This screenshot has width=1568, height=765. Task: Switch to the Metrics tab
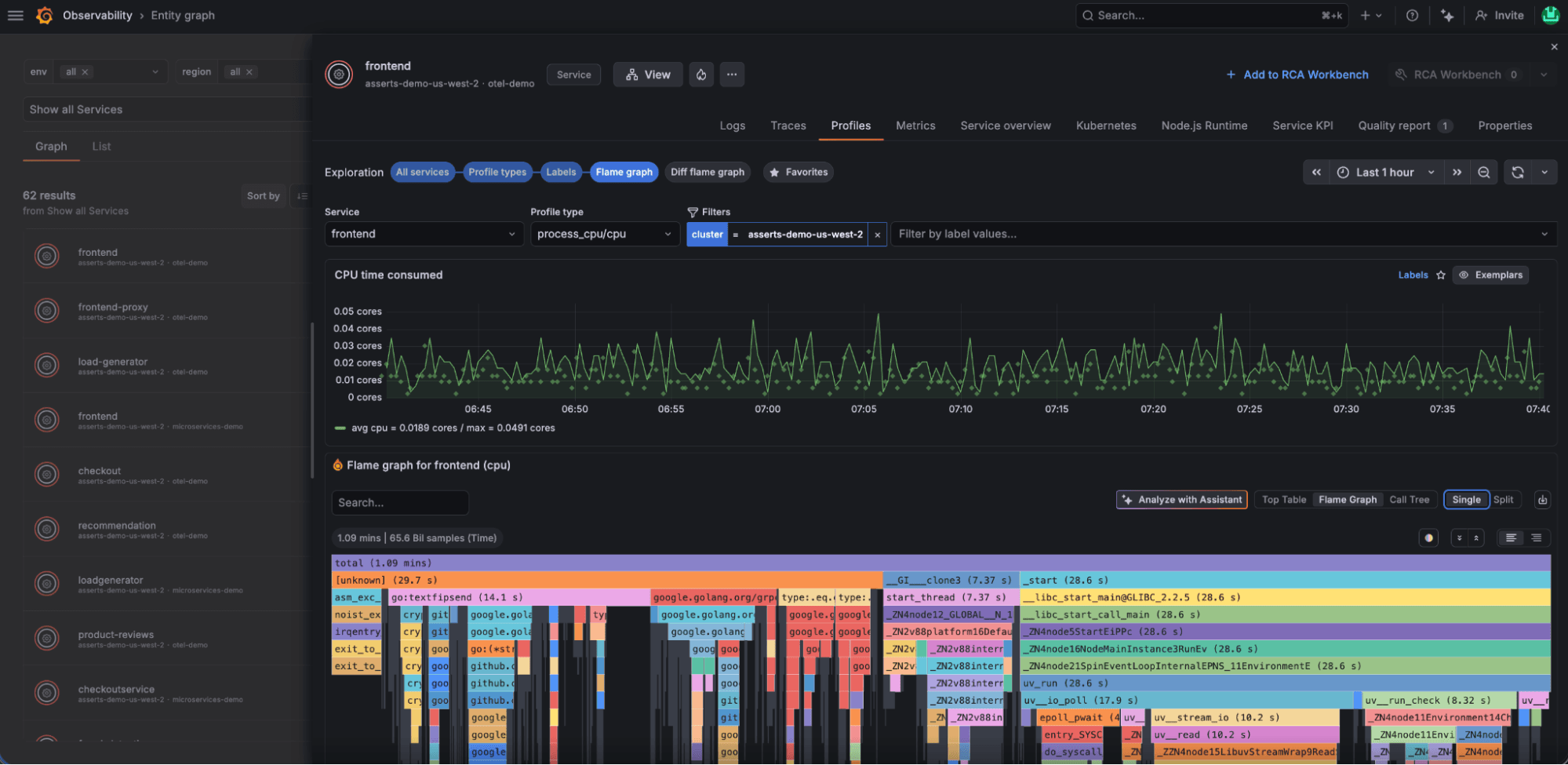[x=915, y=126]
